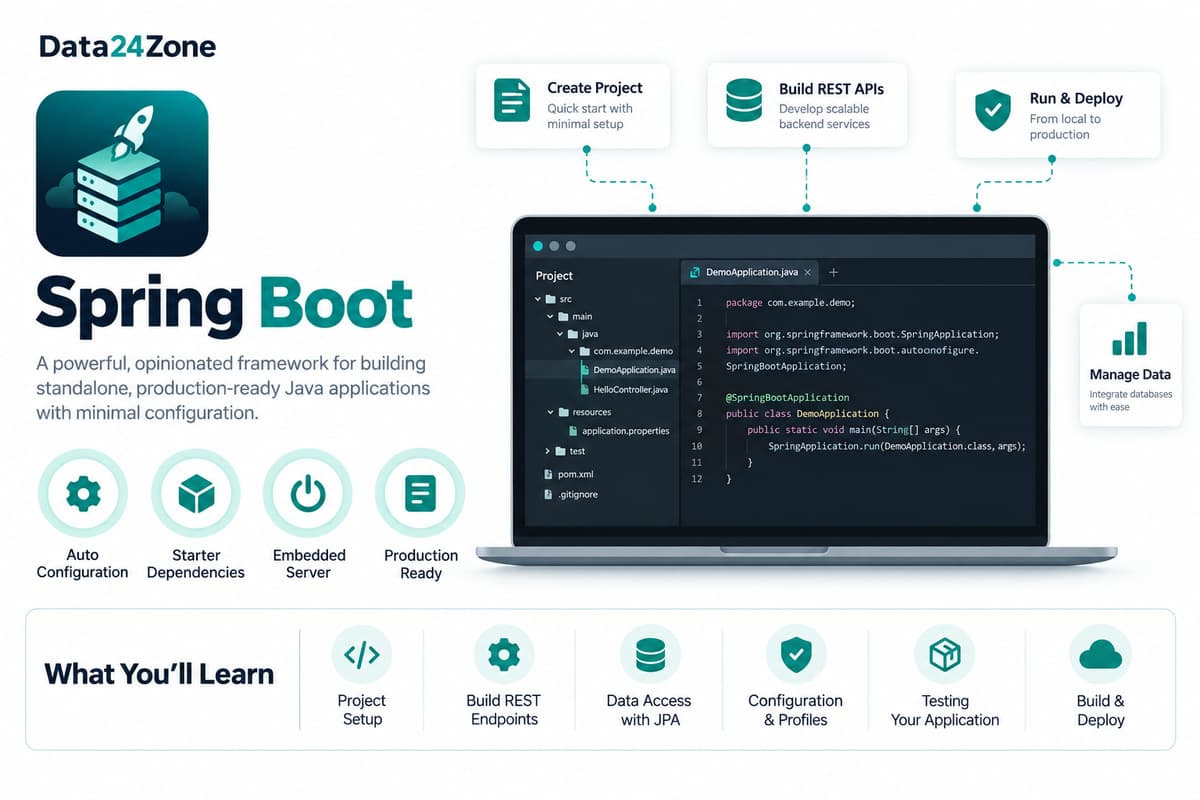Select the Starter Dependencies cube icon

coord(196,494)
